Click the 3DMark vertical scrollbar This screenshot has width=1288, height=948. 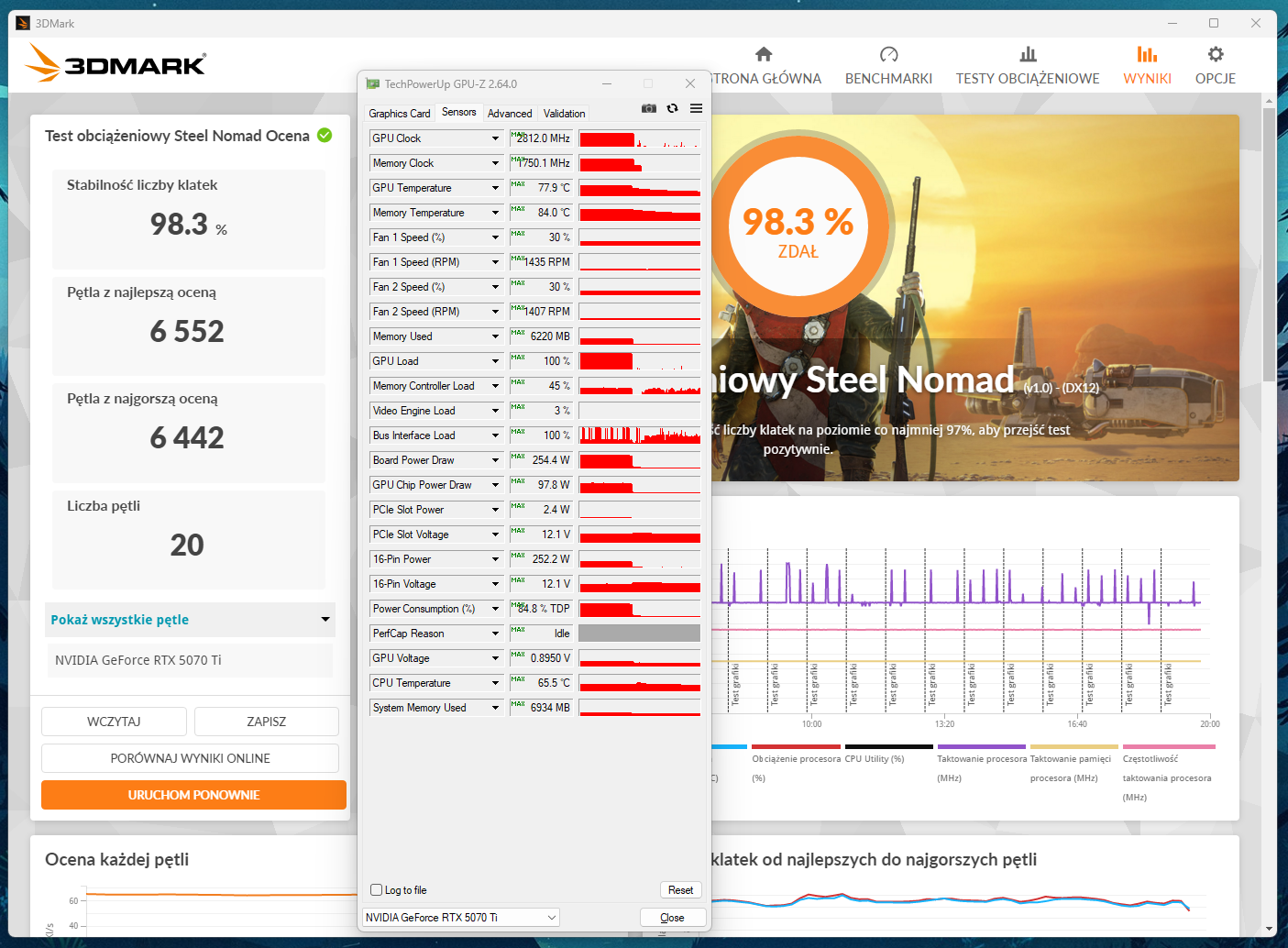1269,245
